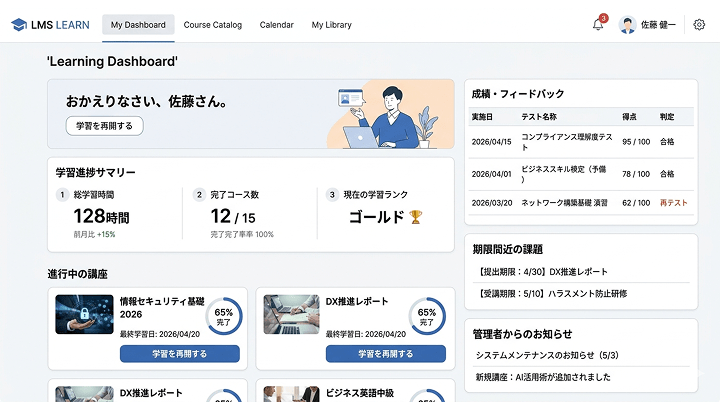Open the settings gear icon
Screen dimensions: 720x420
[x=699, y=25]
